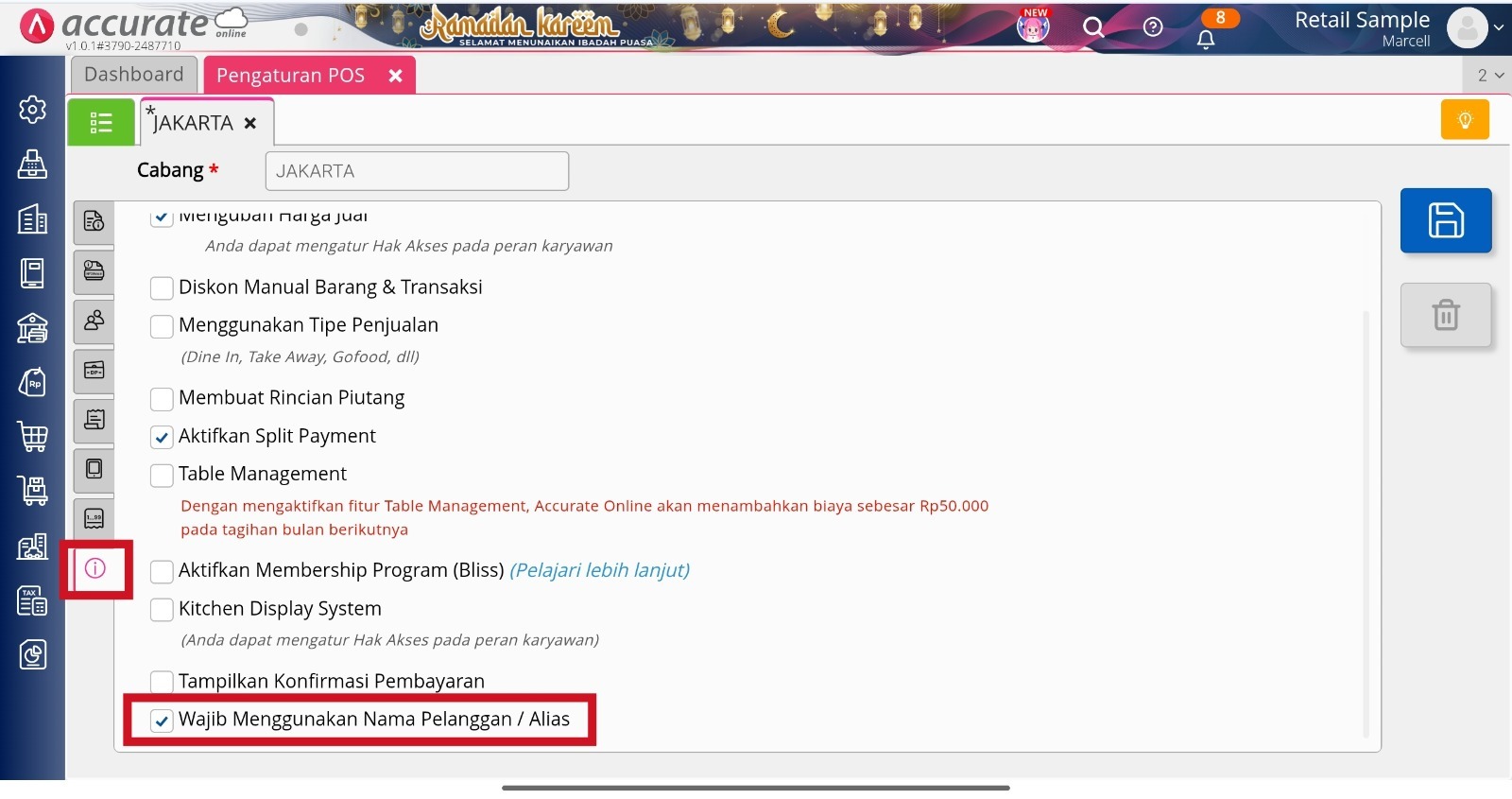Screen dimensions: 1512x799
Task: Open the settings gear in left sidebar
Action: 32,110
